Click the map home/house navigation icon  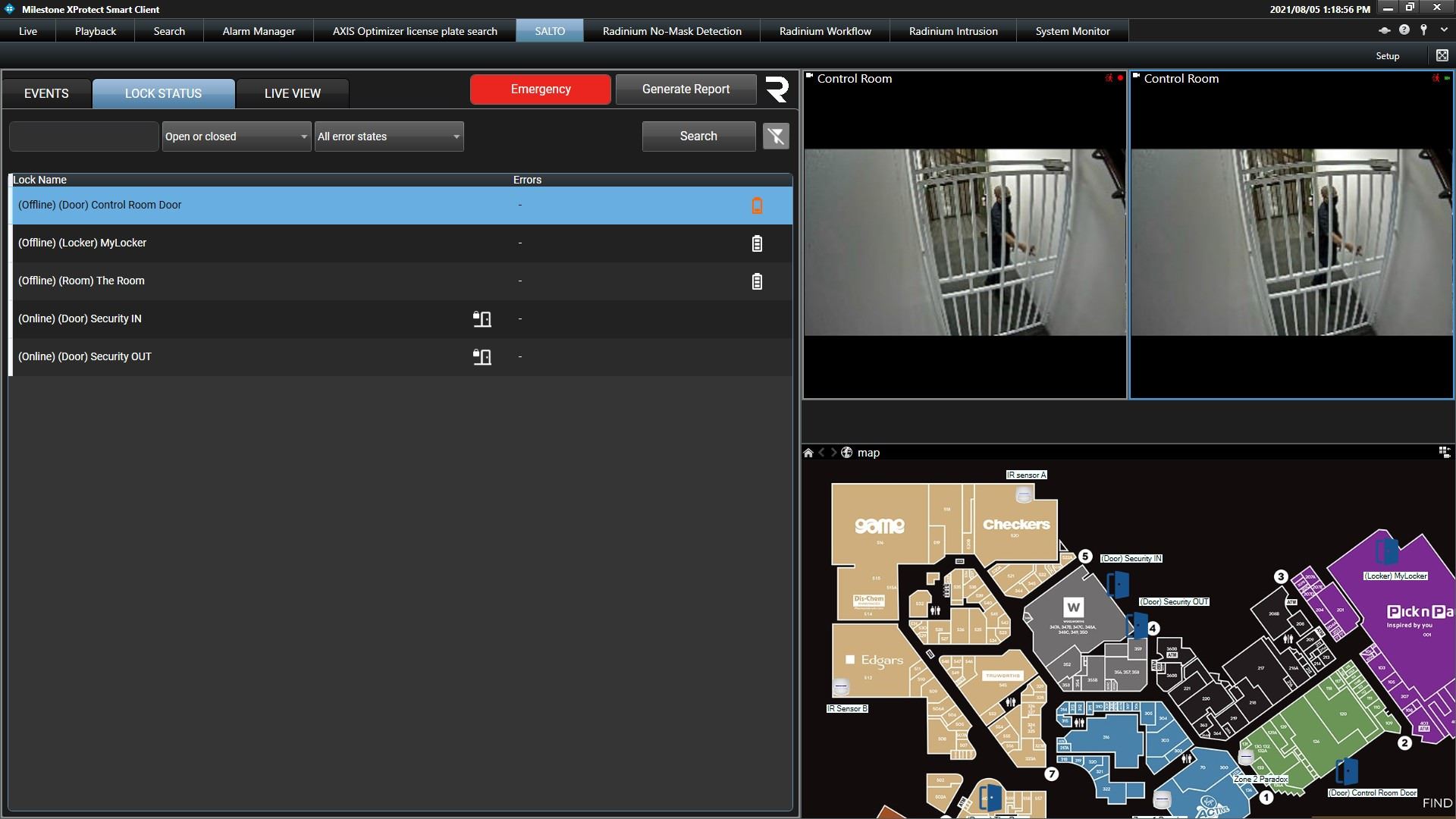pos(809,452)
